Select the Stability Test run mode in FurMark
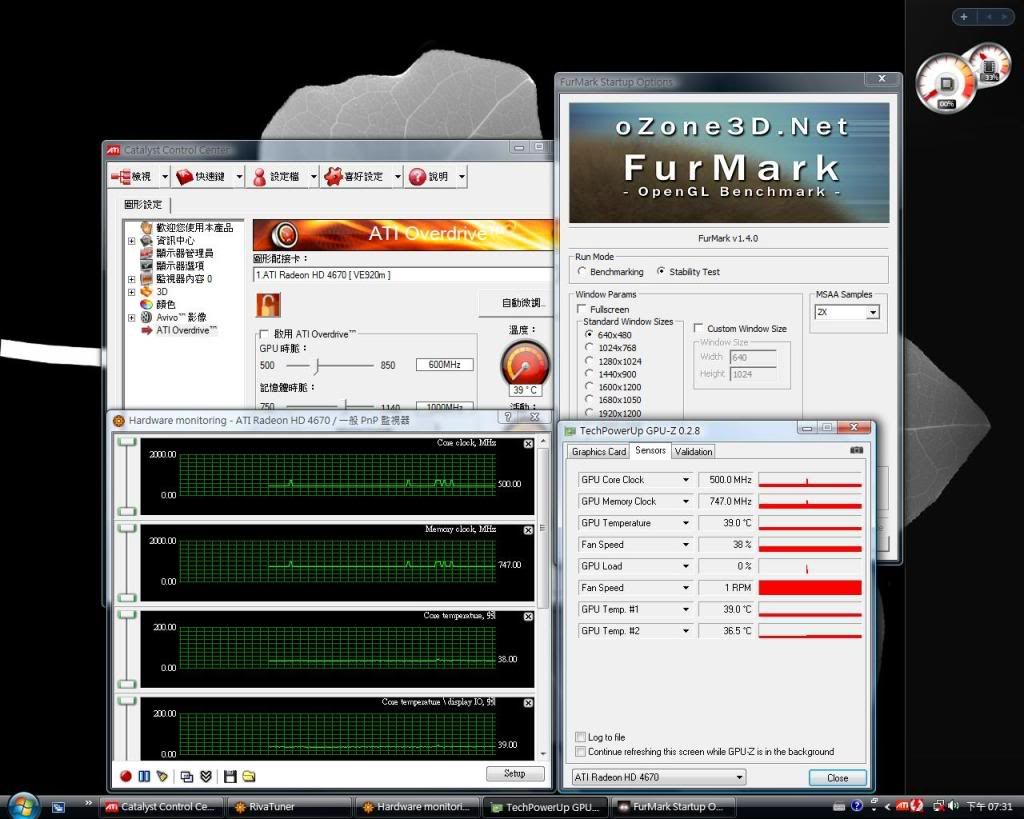 point(661,271)
